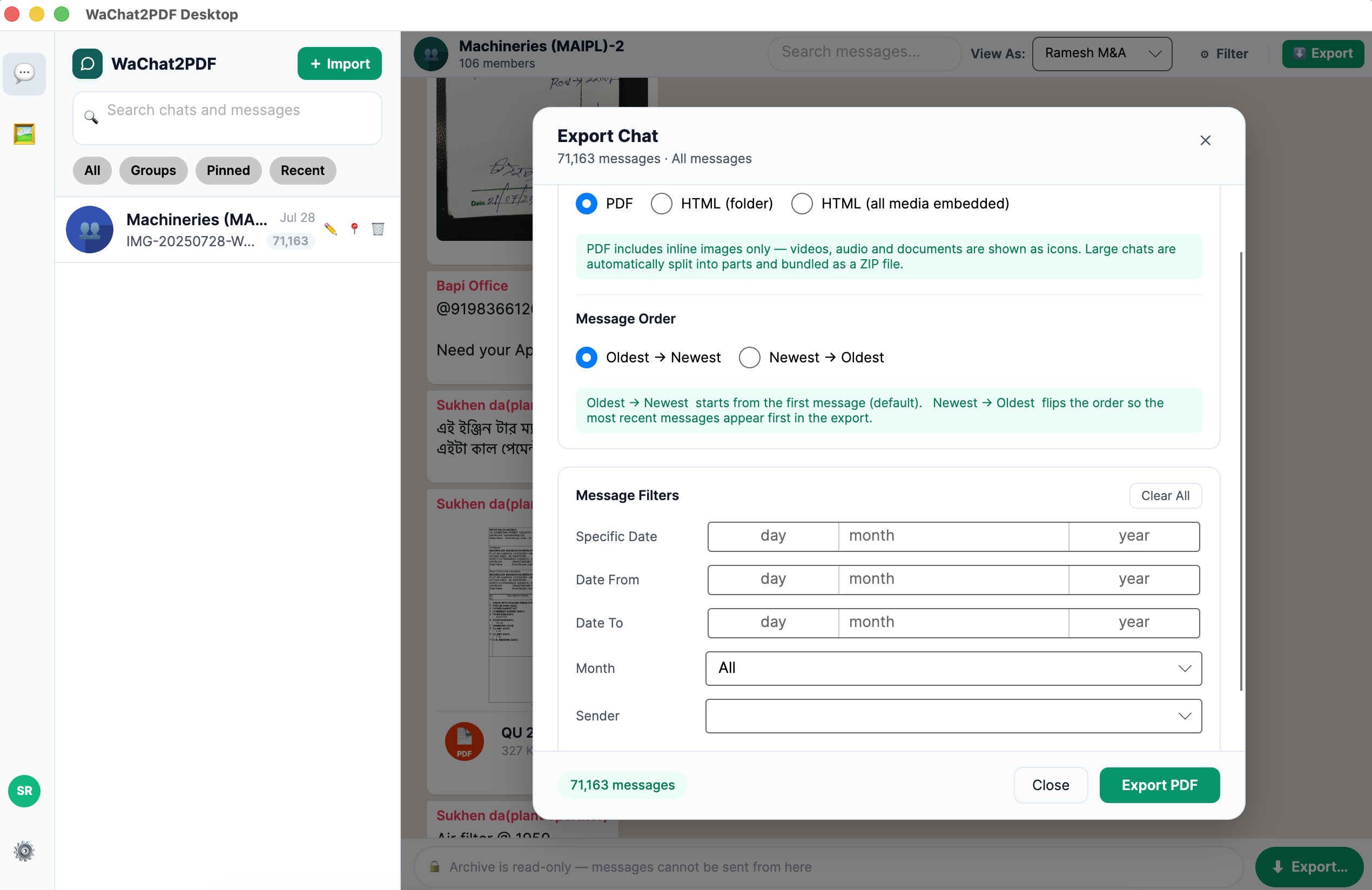Open the media gallery sidebar icon
The height and width of the screenshot is (890, 1372).
point(24,134)
